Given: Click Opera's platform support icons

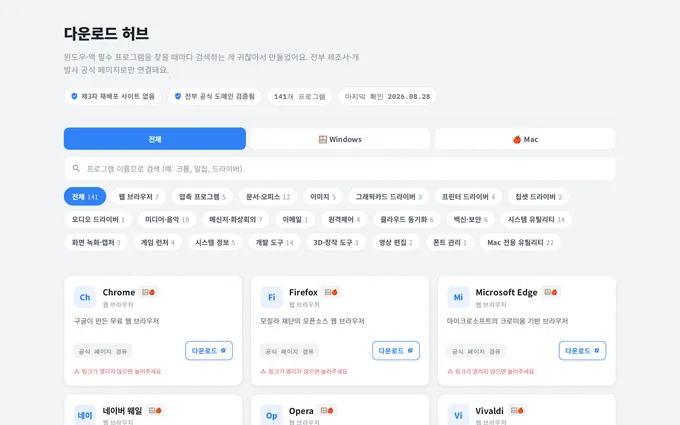Looking at the screenshot, I should point(327,410).
